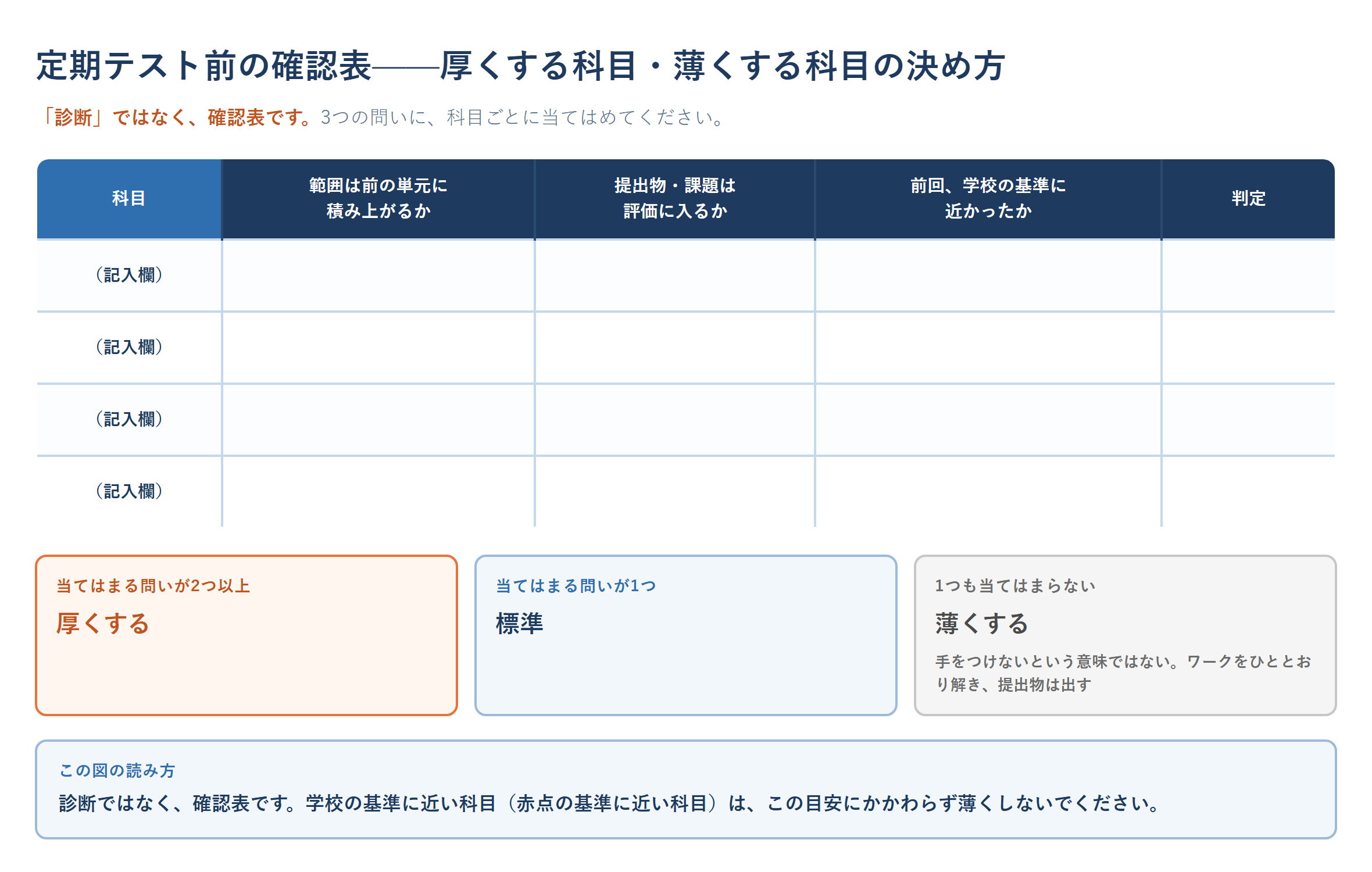Click the 薄くする heading in gray card
The height and width of the screenshot is (872, 1372).
(x=982, y=624)
